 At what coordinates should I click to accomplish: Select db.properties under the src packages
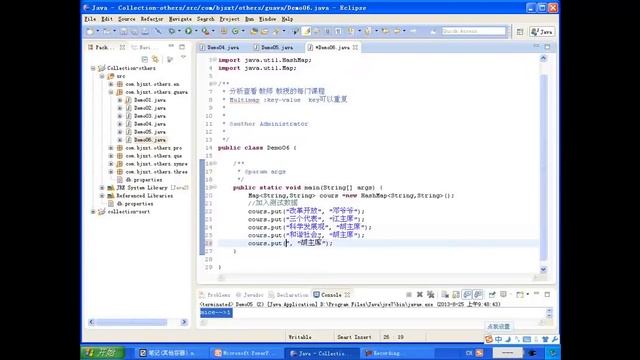tap(144, 180)
